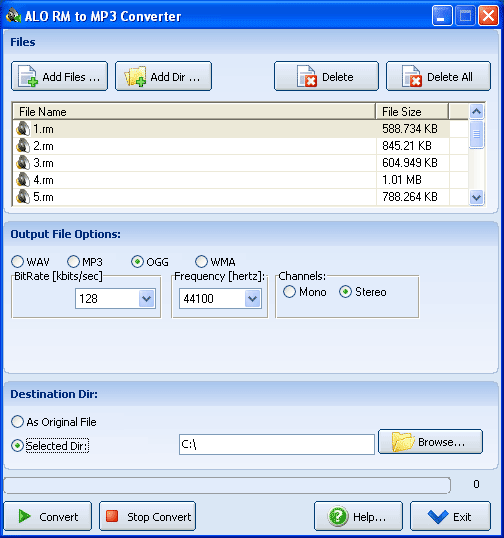Viewport: 504px width, 538px height.
Task: Click the file list scroll up arrow
Action: click(x=477, y=111)
